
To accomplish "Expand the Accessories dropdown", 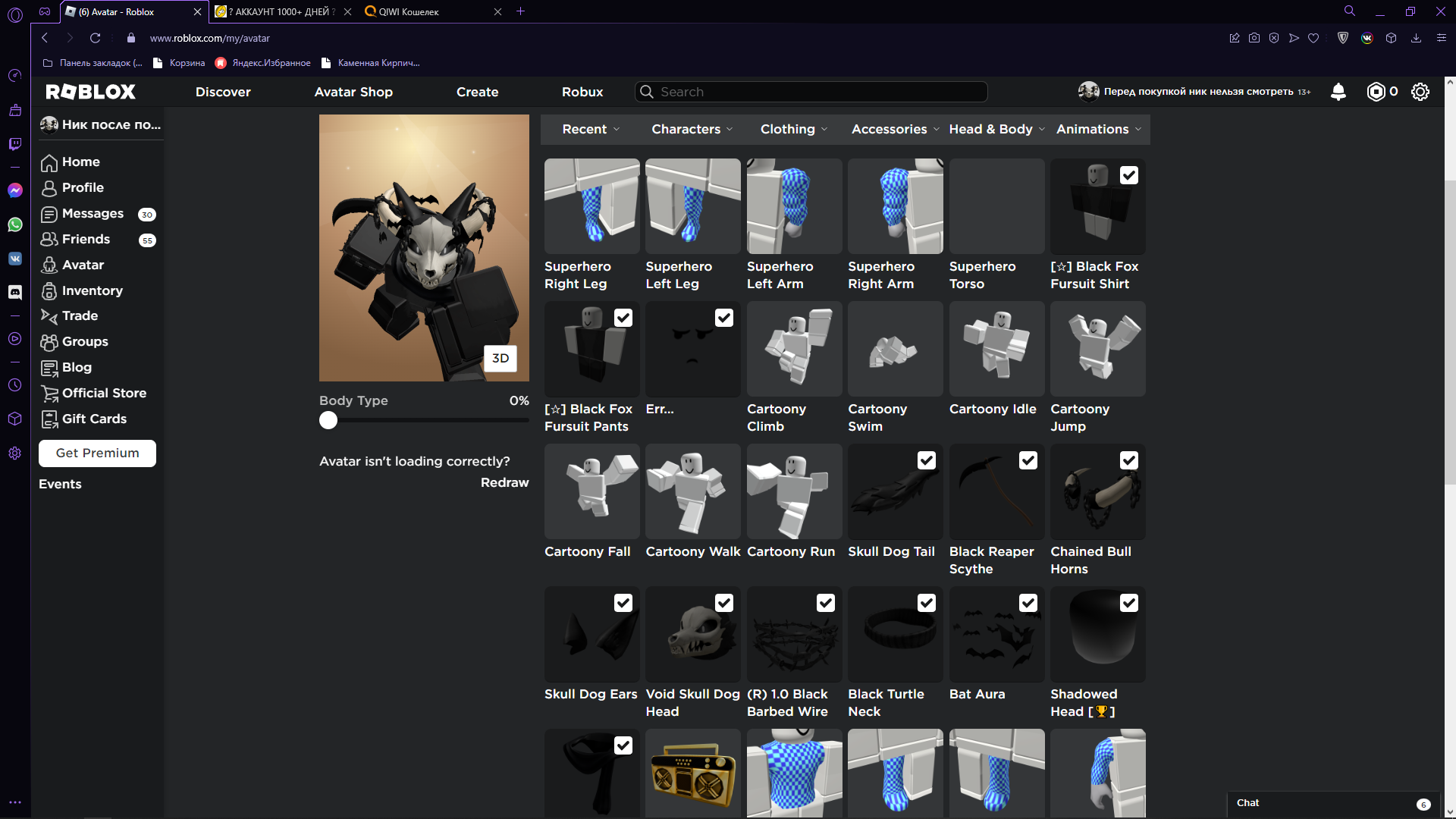I will click(x=895, y=129).
